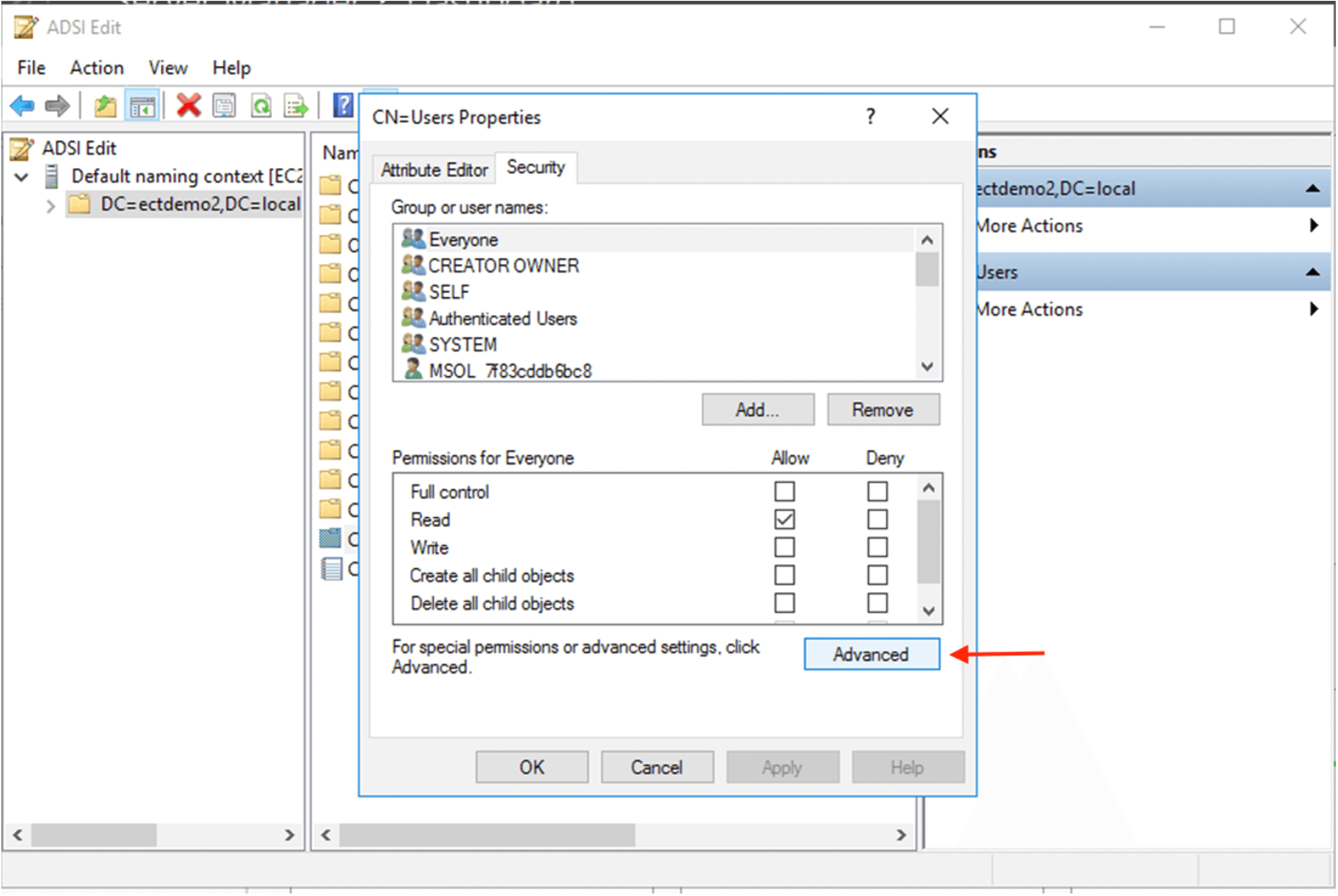
Task: Click the Add... button
Action: [x=758, y=410]
